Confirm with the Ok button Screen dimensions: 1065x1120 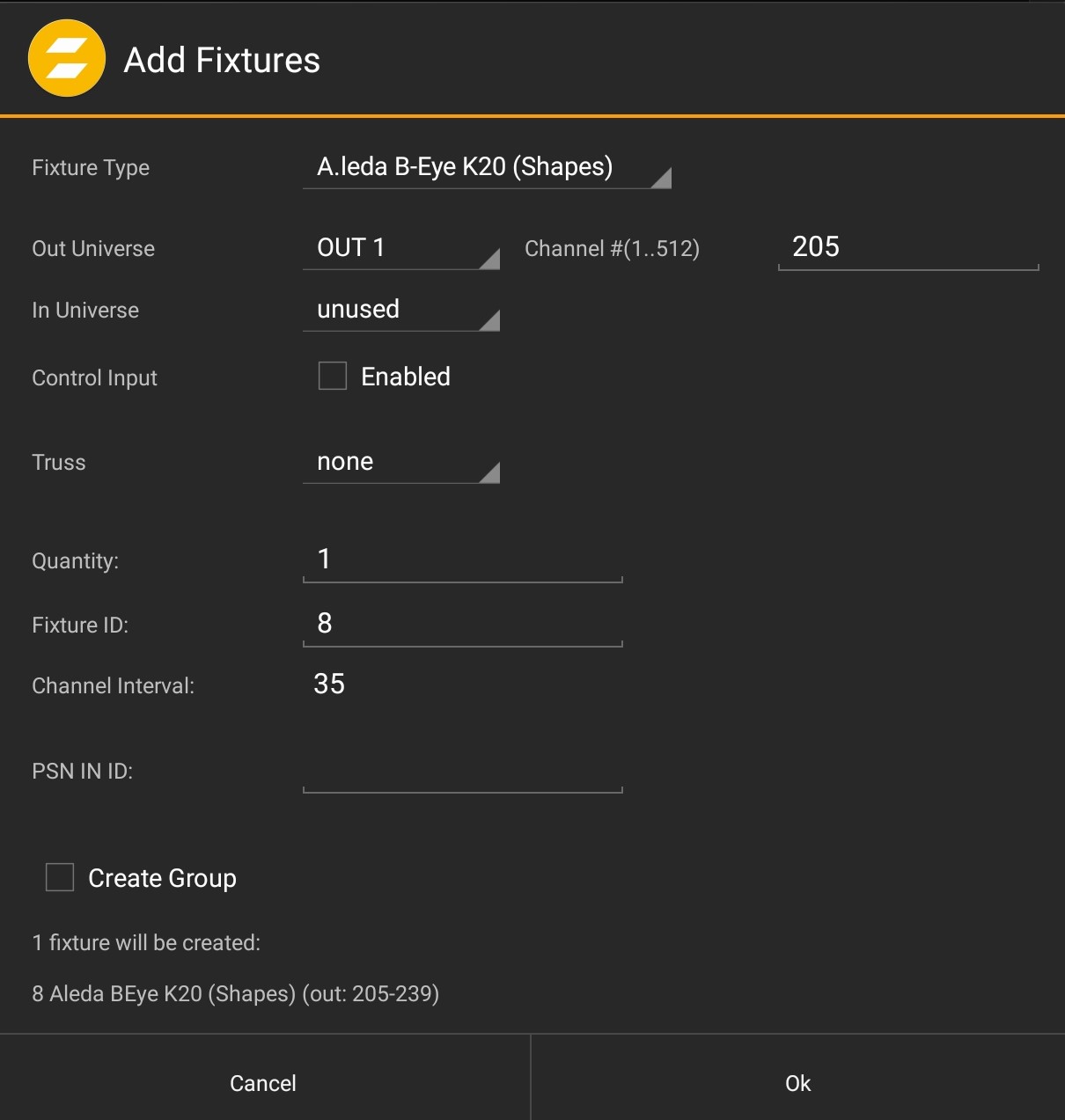click(797, 1083)
